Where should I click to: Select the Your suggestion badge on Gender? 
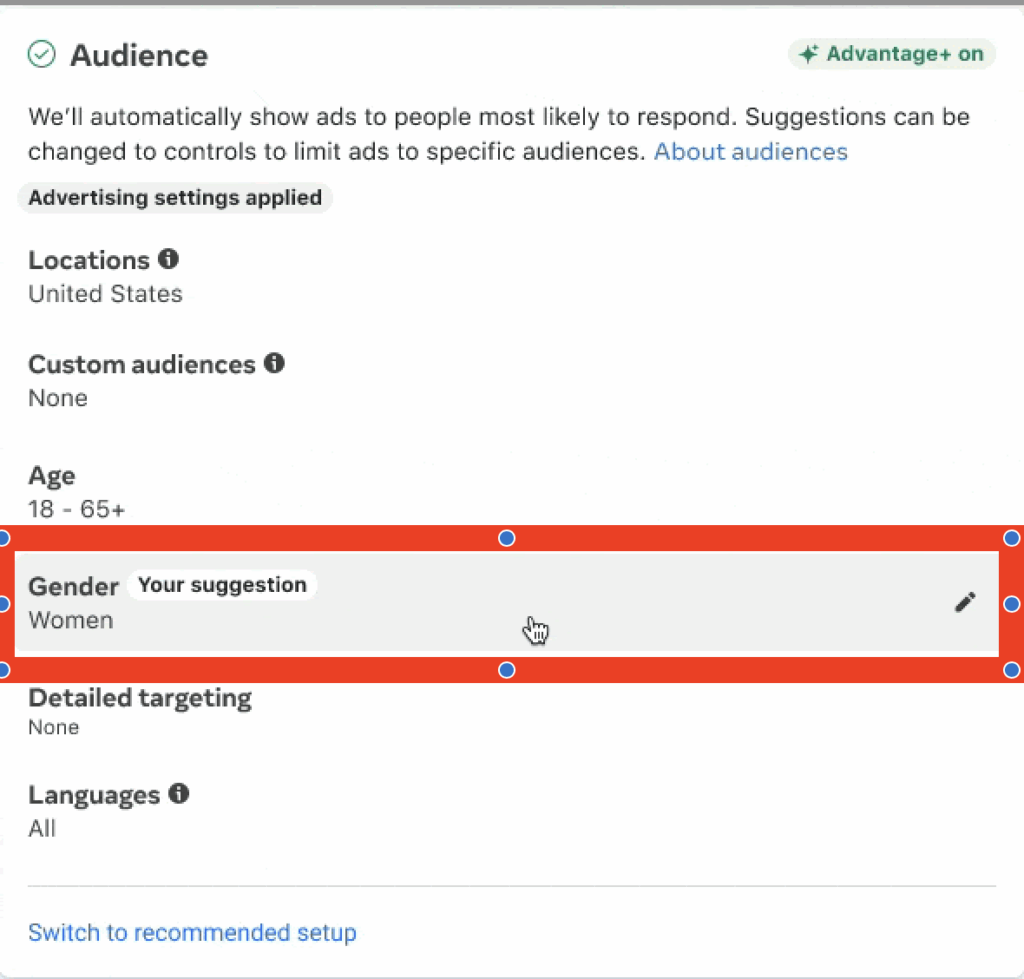[222, 585]
